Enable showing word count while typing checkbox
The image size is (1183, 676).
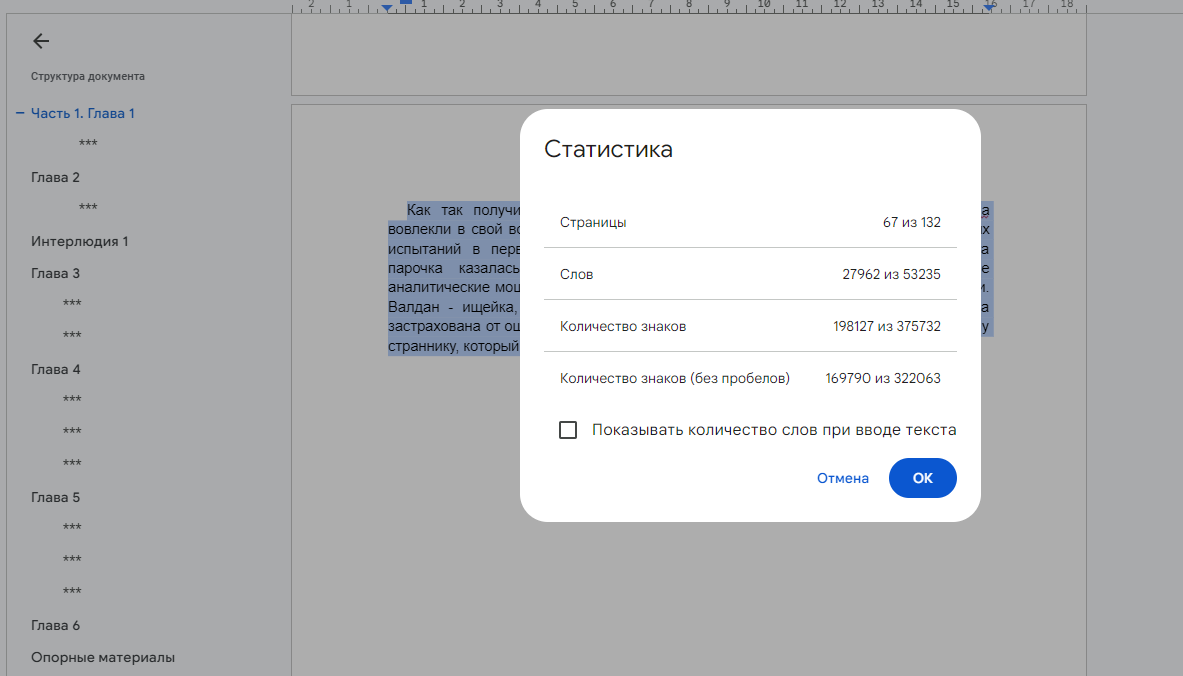568,430
